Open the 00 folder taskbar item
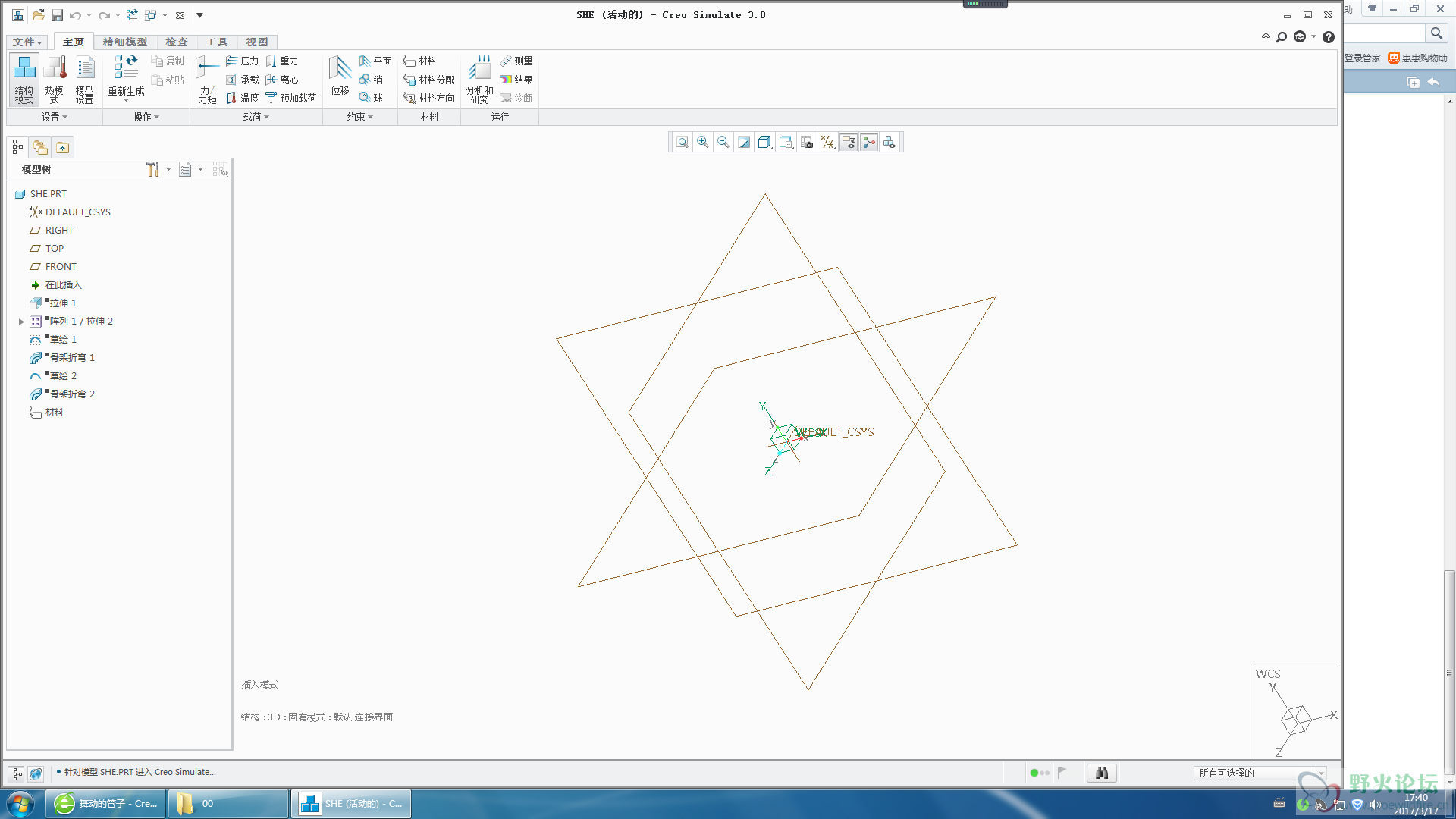 point(227,804)
